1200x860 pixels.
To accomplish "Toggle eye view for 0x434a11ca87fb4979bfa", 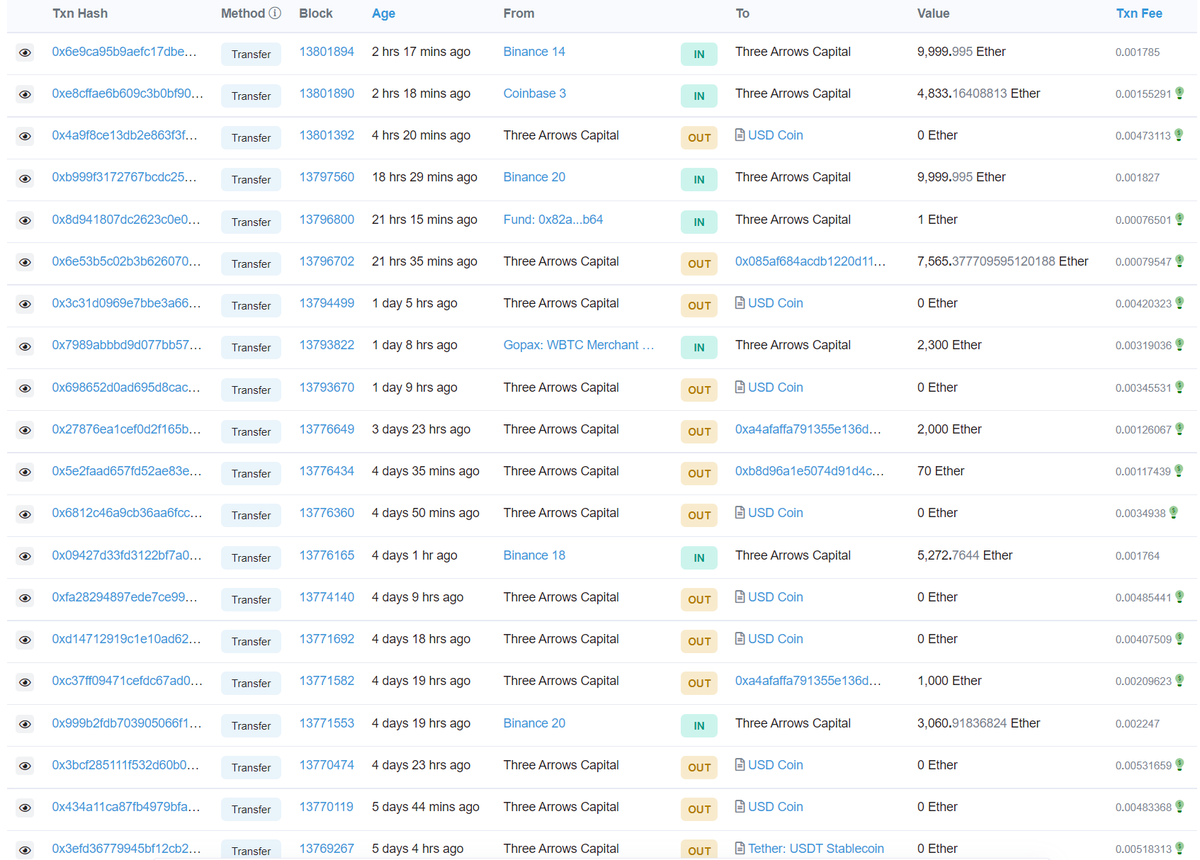I will (x=25, y=809).
